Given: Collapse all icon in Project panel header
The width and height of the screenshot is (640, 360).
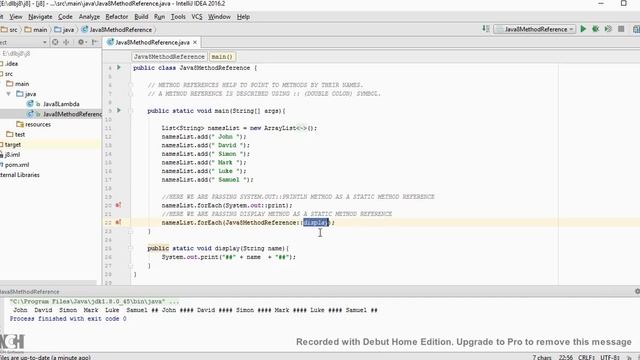Looking at the screenshot, I should 66,42.
